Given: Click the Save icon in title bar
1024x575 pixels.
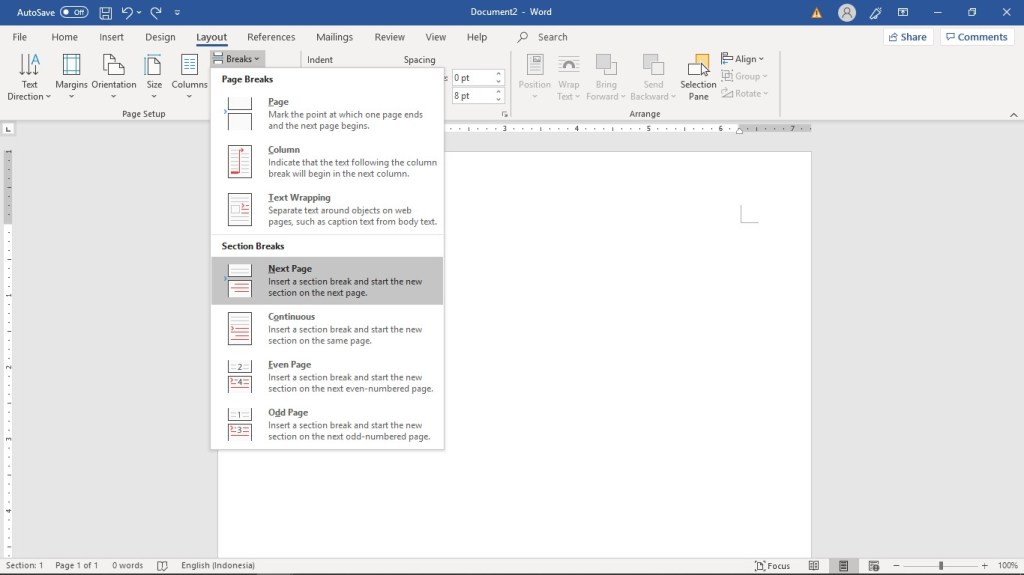Looking at the screenshot, I should click(105, 12).
